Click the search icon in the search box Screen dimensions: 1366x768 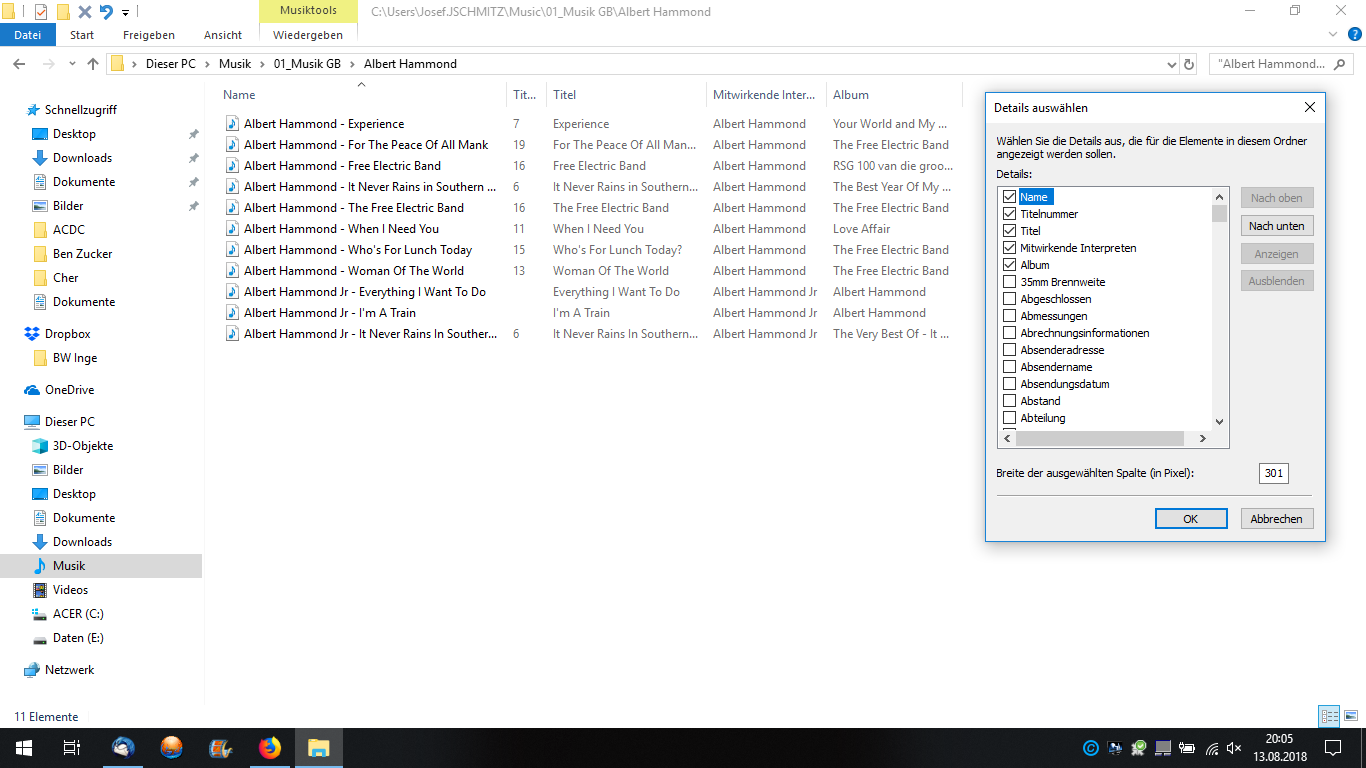(x=1340, y=64)
